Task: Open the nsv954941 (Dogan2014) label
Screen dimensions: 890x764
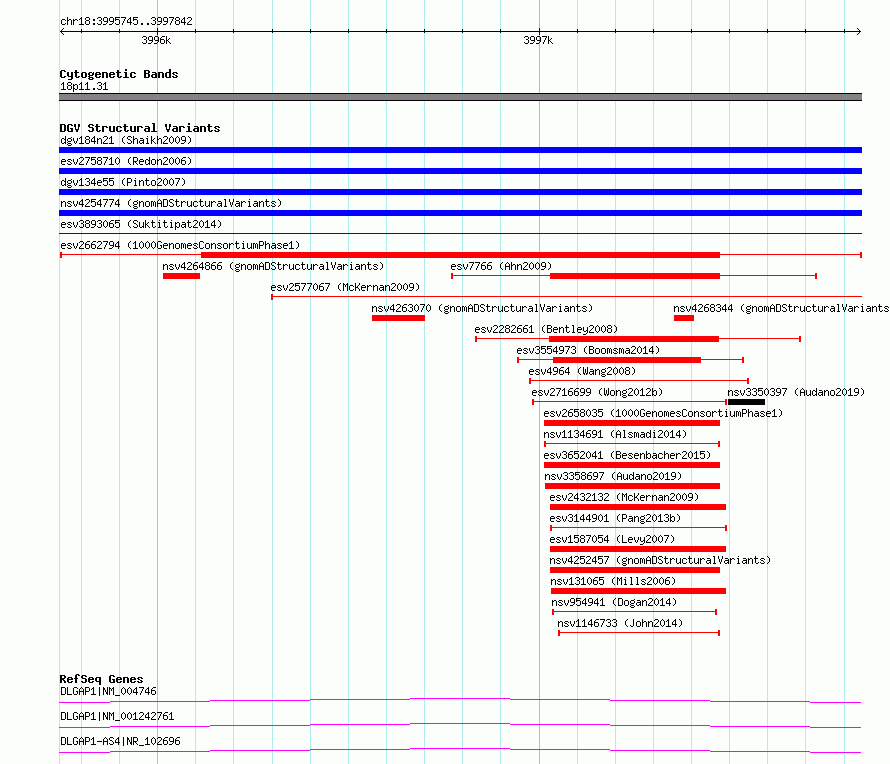Action: (x=614, y=602)
